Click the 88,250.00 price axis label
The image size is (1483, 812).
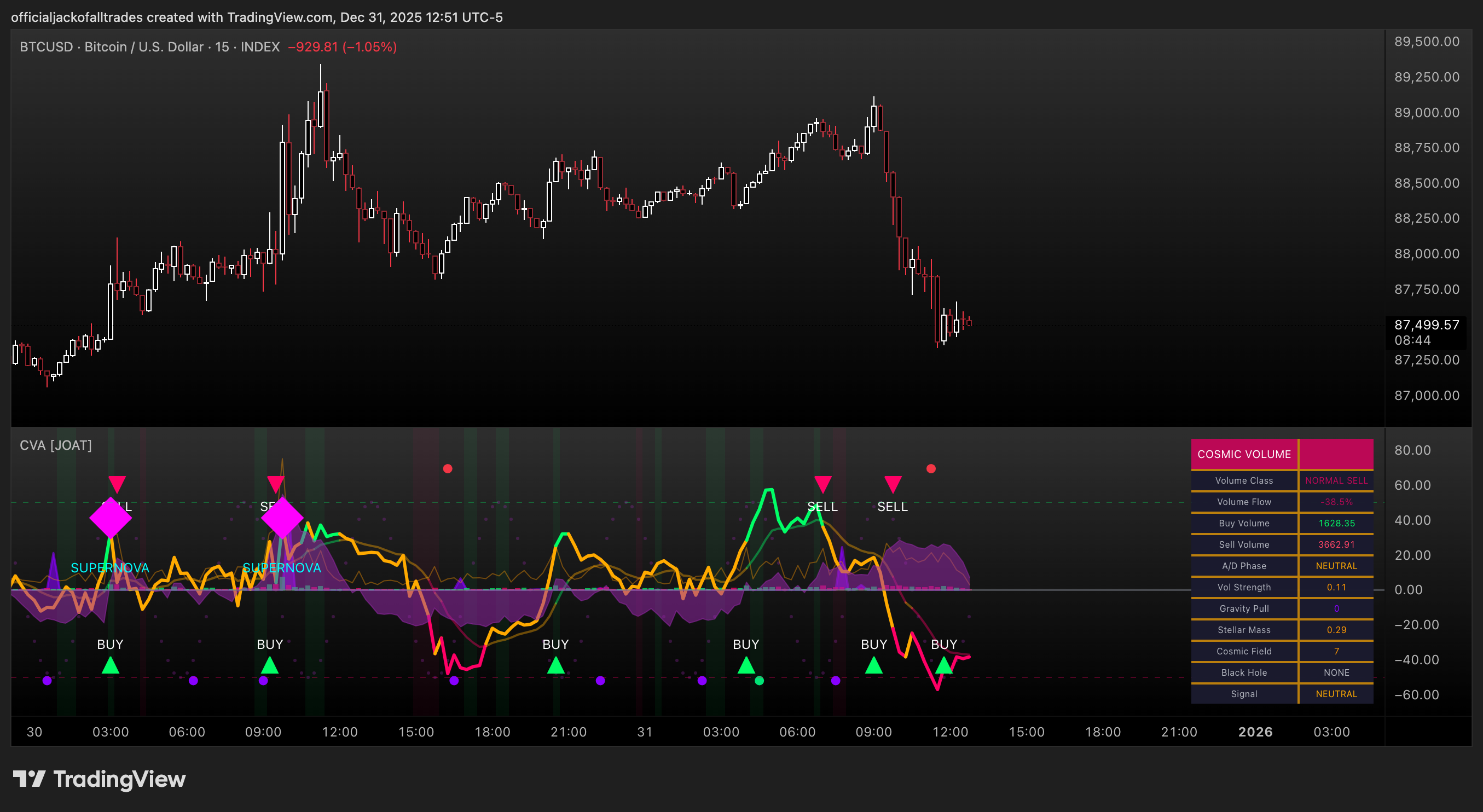(x=1427, y=218)
